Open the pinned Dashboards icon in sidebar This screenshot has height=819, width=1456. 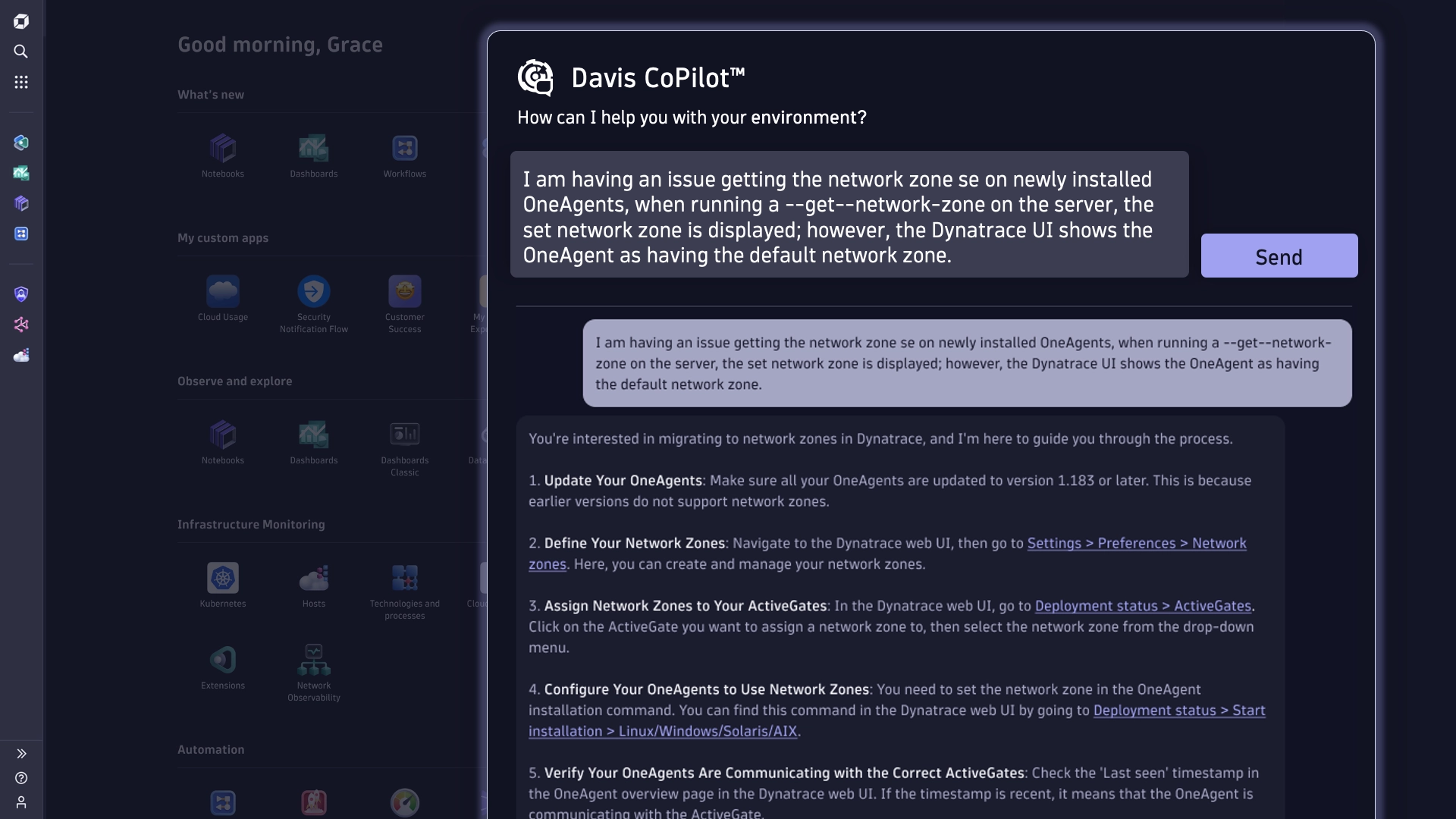pos(21,173)
